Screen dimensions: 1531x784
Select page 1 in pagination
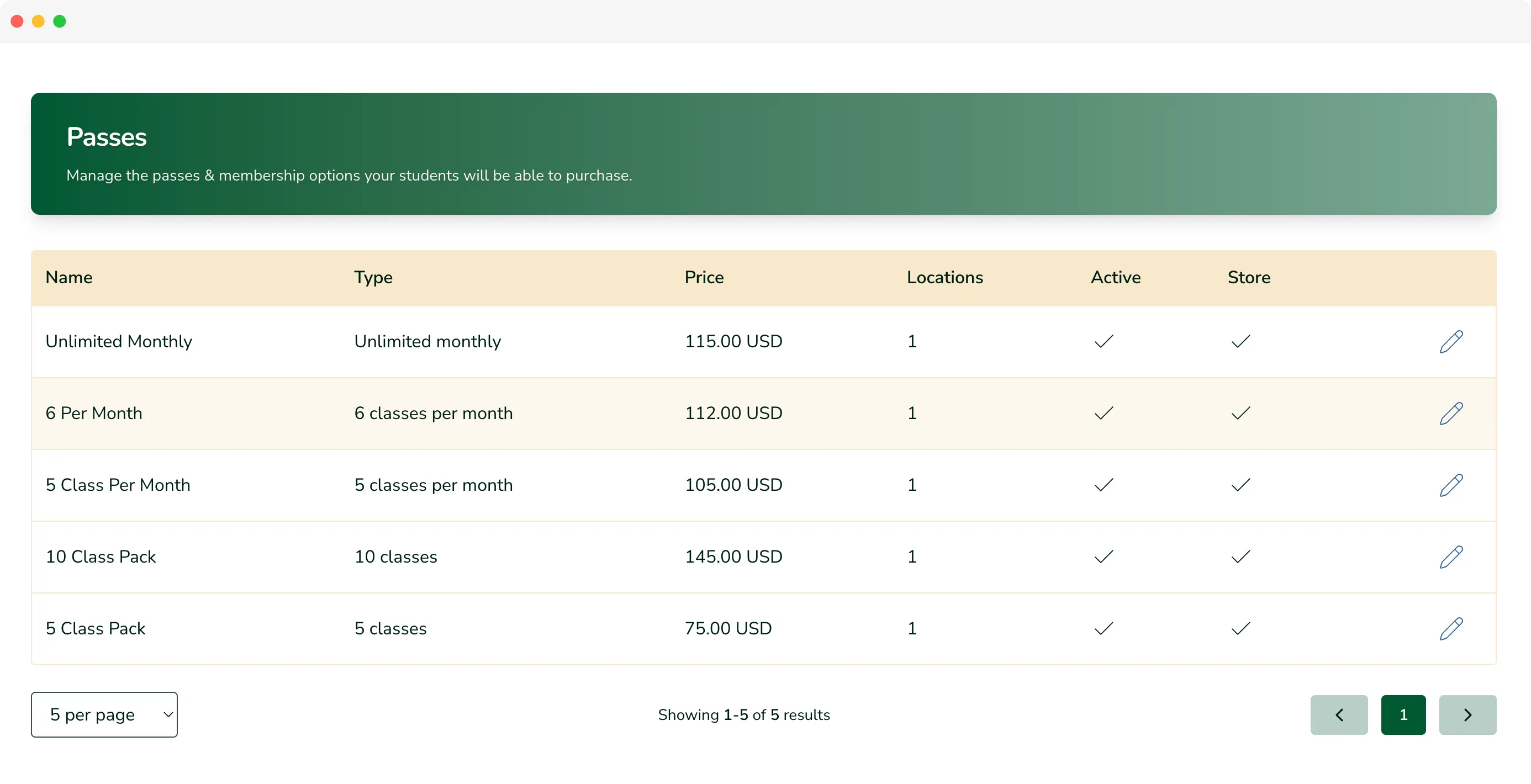pyautogui.click(x=1404, y=714)
